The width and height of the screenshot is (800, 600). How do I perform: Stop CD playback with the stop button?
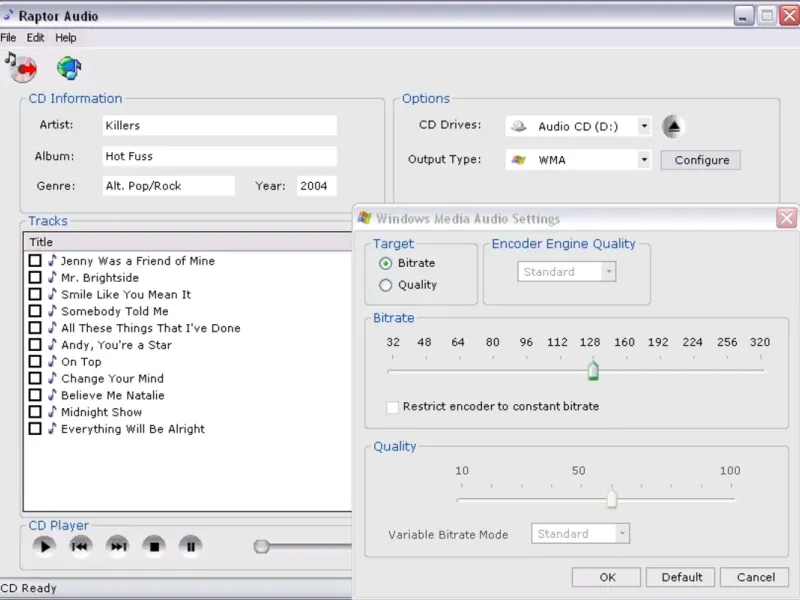click(x=154, y=546)
